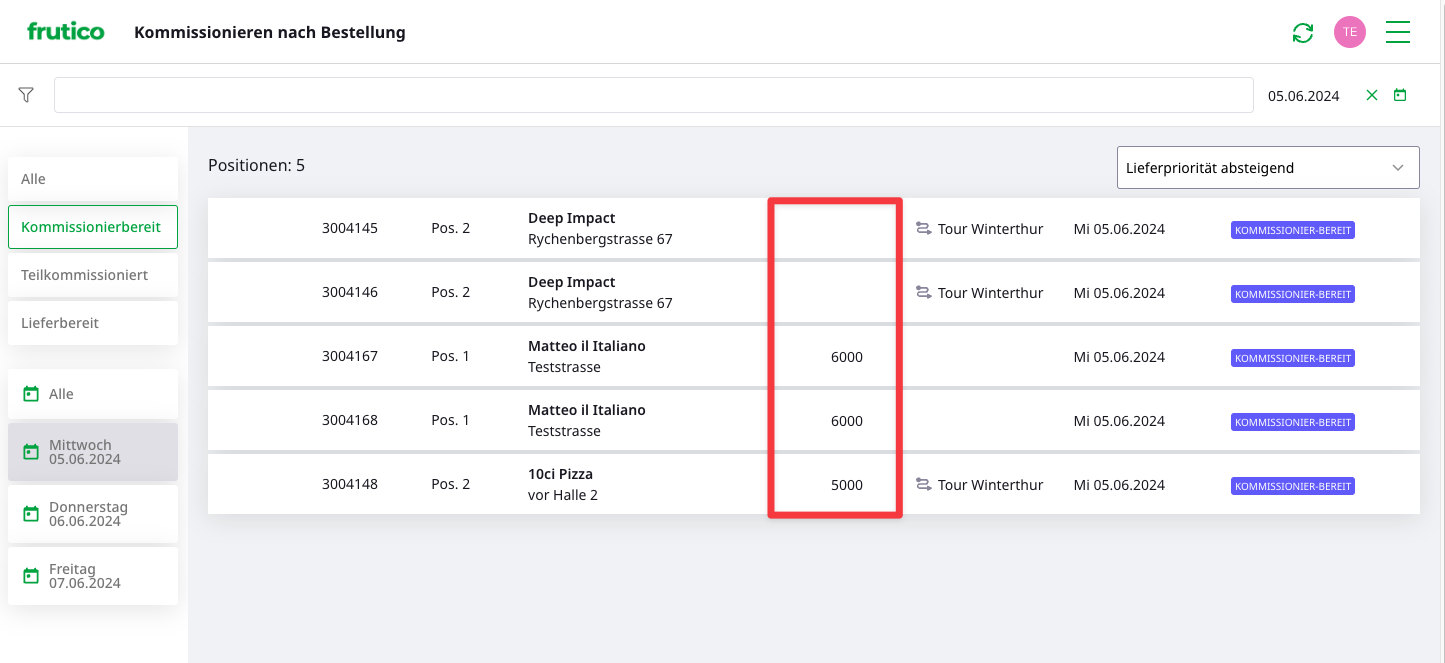Click the frutico logo
Image resolution: width=1445 pixels, height=663 pixels.
click(65, 32)
